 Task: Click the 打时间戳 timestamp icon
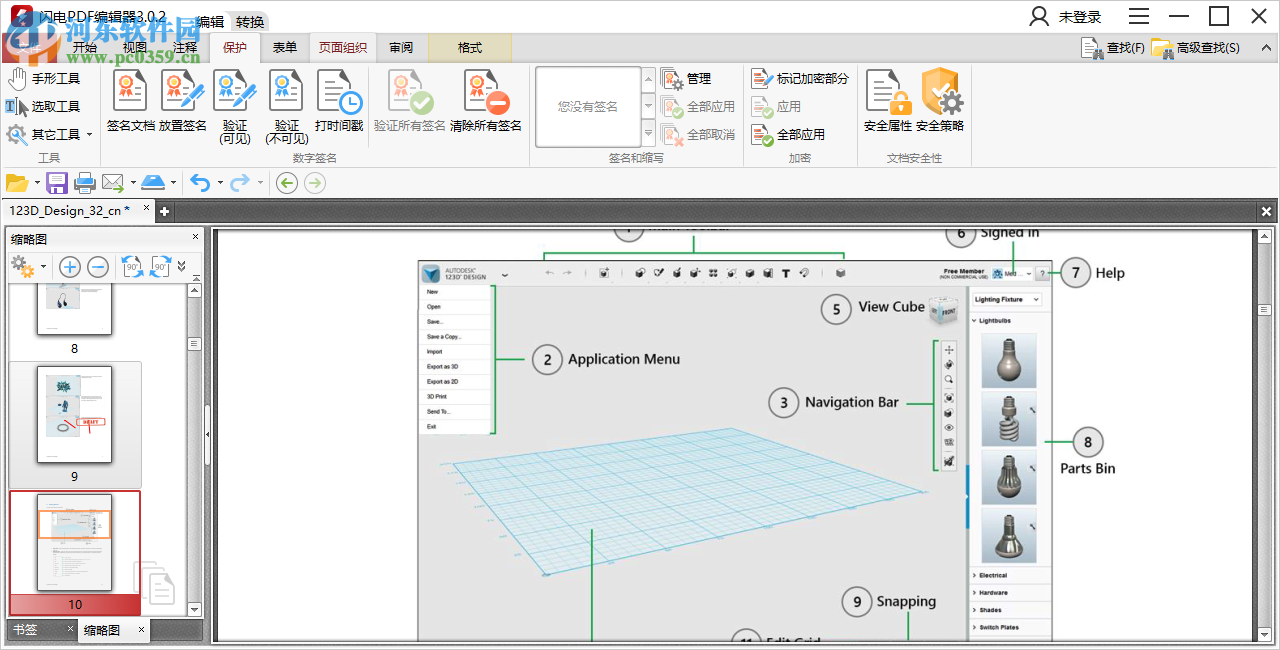coord(339,101)
